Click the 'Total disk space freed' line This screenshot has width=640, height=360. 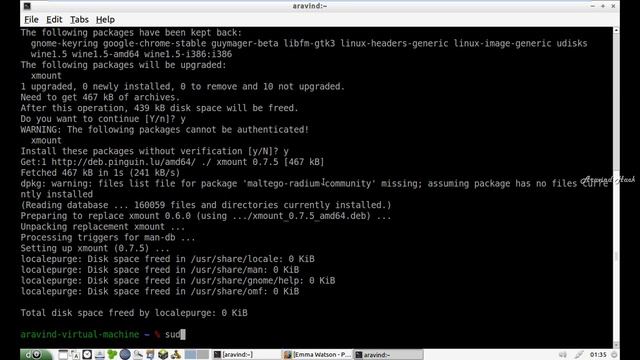pyautogui.click(x=134, y=313)
